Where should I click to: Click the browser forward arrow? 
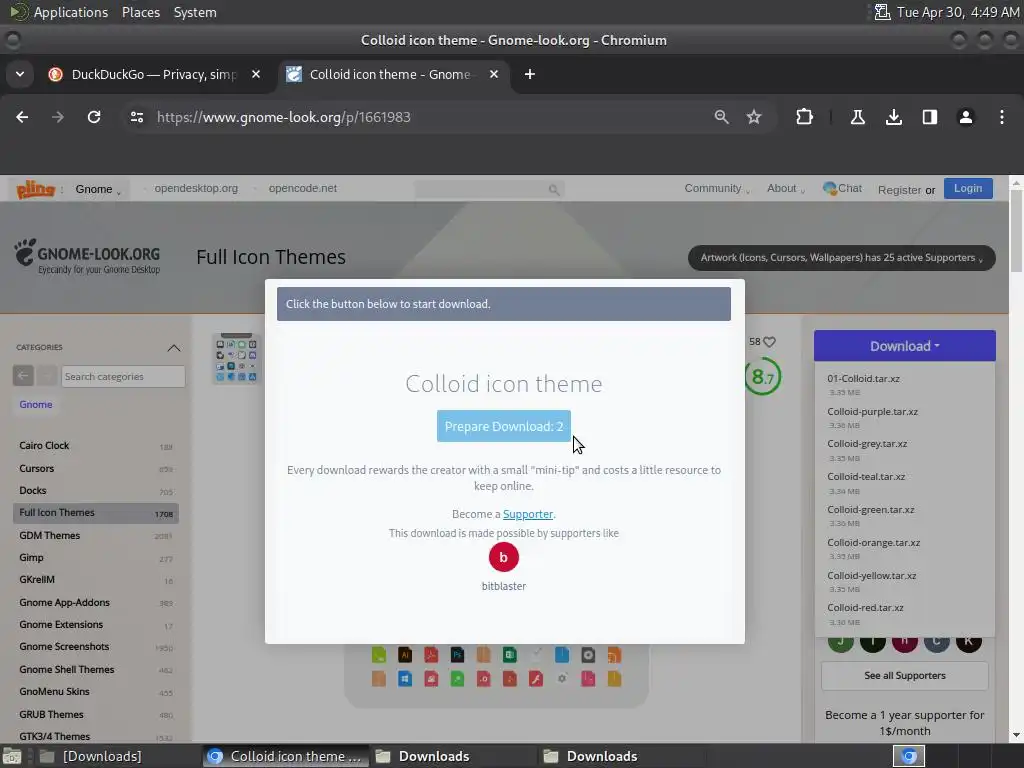tap(58, 117)
